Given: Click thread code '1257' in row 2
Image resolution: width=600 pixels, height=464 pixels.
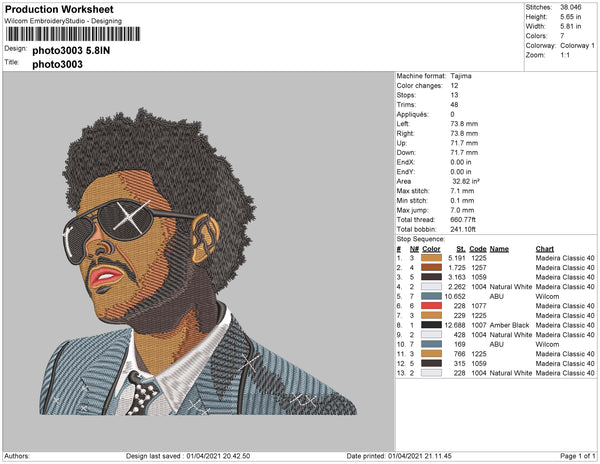Looking at the screenshot, I should tap(478, 267).
